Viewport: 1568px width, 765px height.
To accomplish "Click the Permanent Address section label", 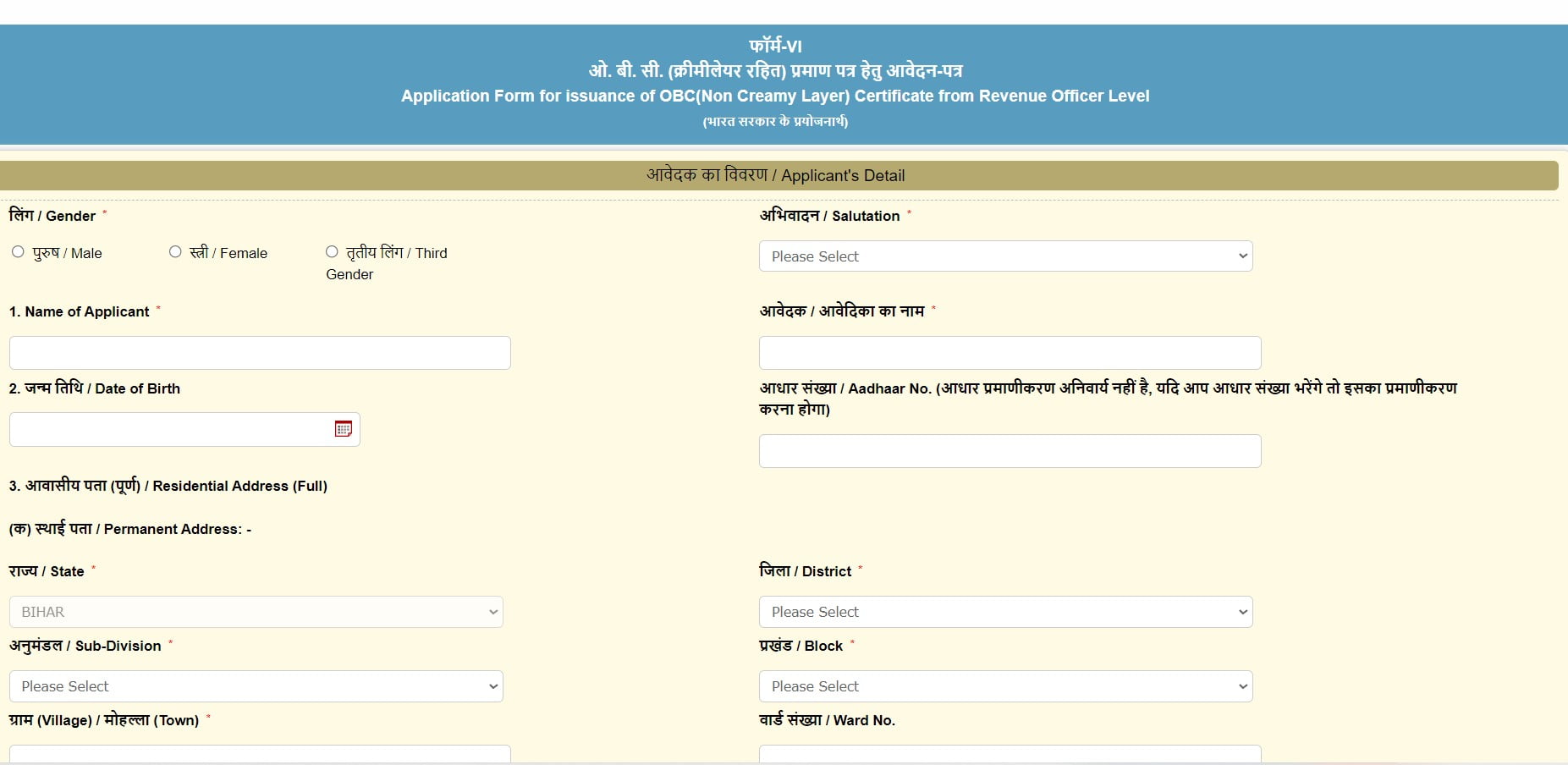I will pyautogui.click(x=129, y=529).
